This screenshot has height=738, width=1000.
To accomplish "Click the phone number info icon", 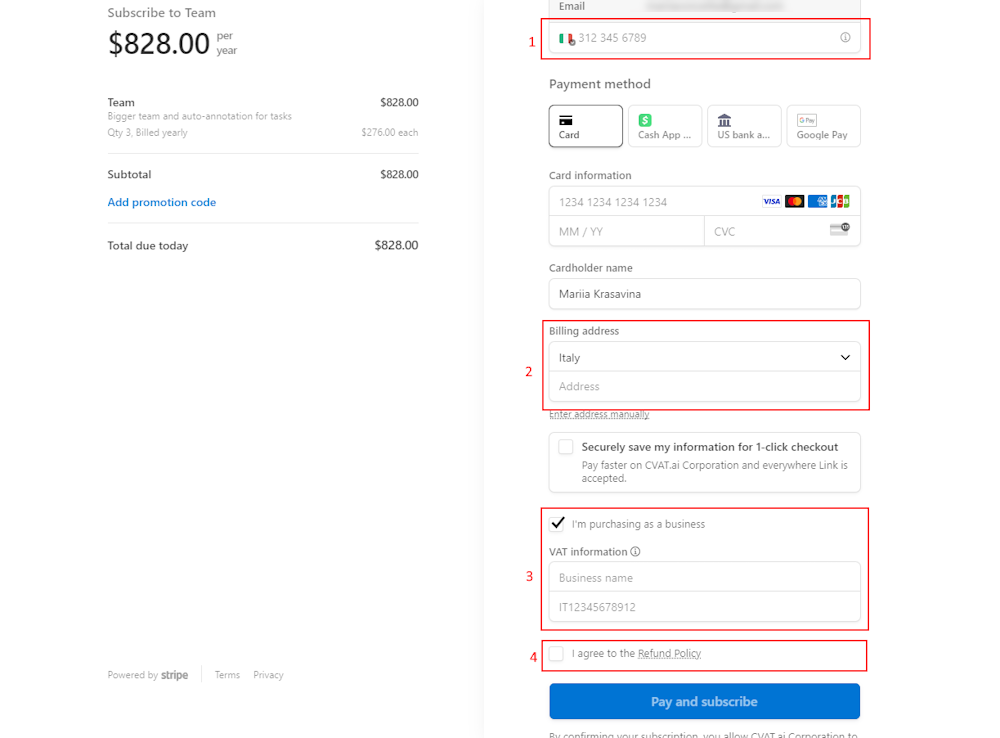I will [845, 38].
